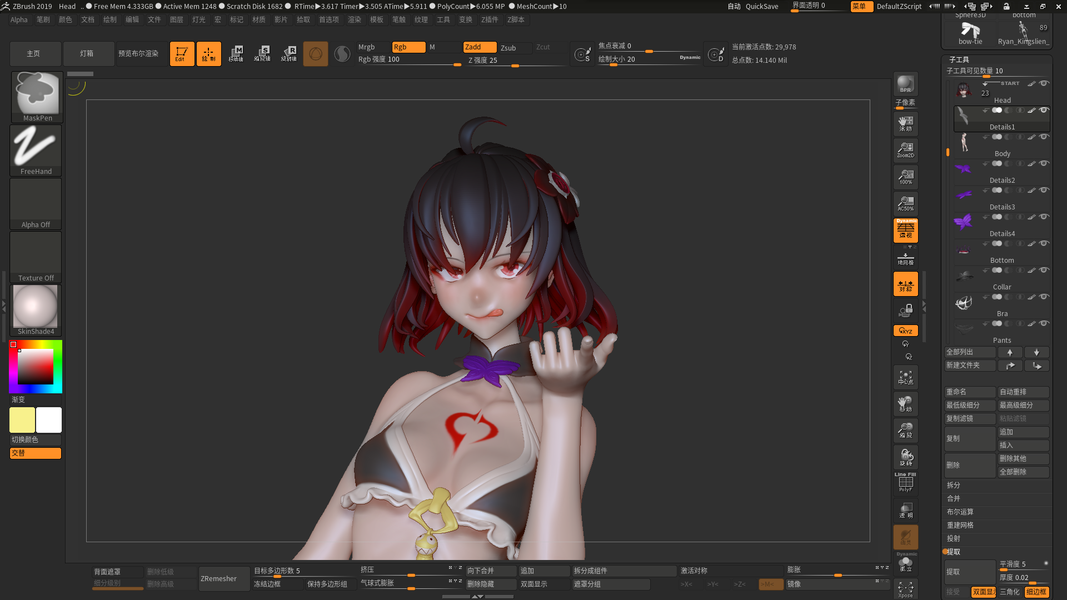The width and height of the screenshot is (1067, 600).
Task: Toggle local symmetry icon
Action: [x=906, y=284]
